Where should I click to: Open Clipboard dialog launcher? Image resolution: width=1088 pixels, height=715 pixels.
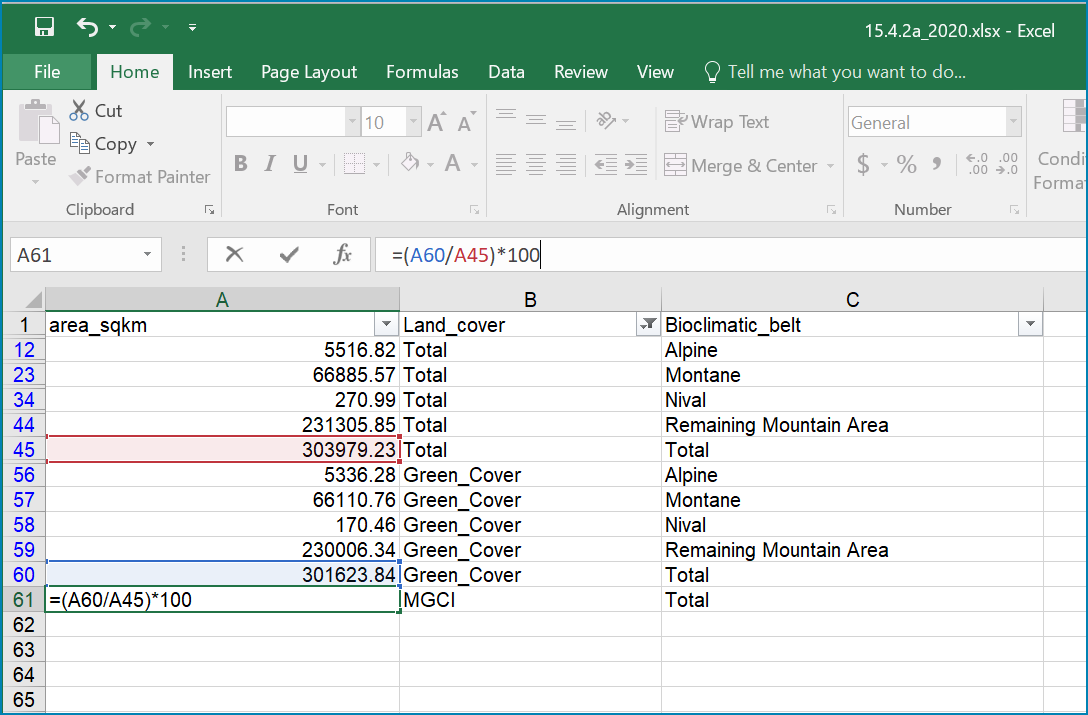pyautogui.click(x=209, y=210)
